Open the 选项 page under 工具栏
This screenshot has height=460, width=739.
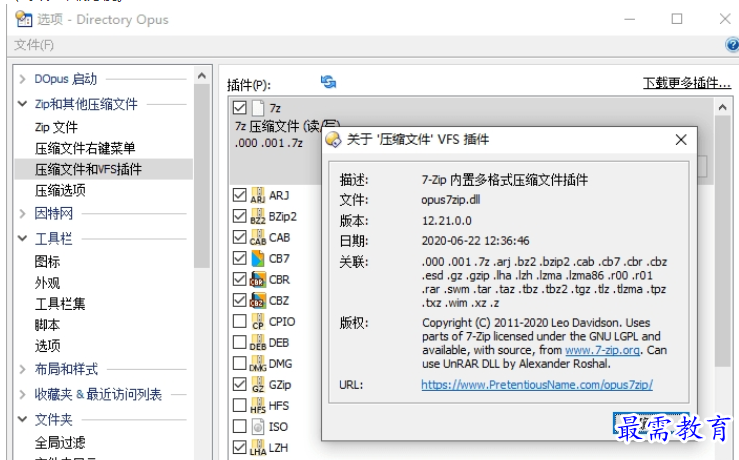pyautogui.click(x=47, y=346)
